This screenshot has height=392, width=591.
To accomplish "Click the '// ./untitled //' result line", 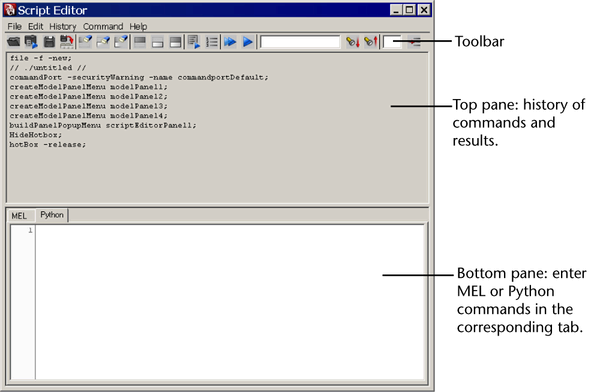I will click(48, 68).
